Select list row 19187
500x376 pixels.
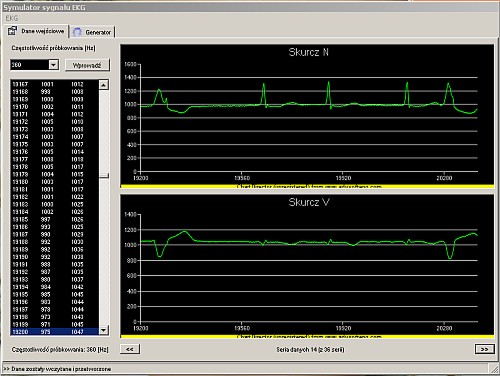[55, 234]
